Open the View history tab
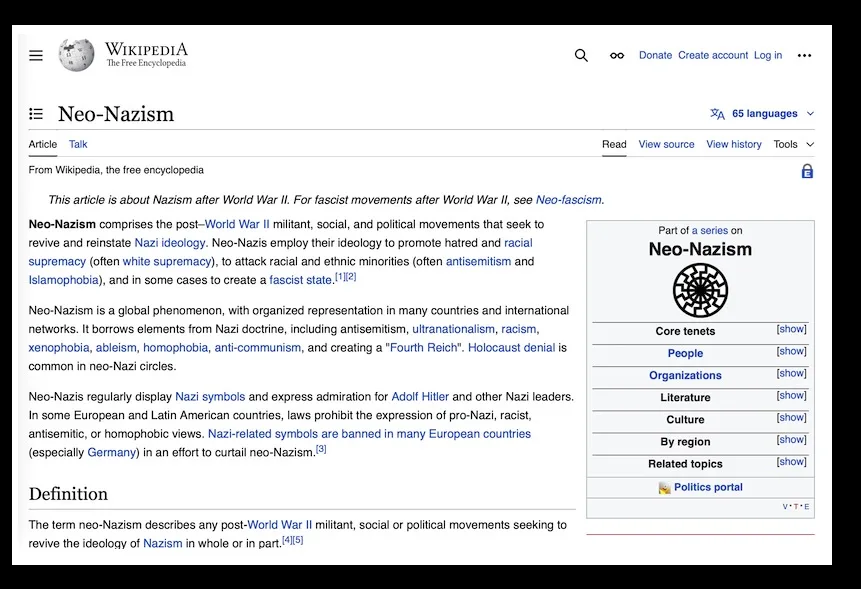This screenshot has width=861, height=589. tap(734, 144)
